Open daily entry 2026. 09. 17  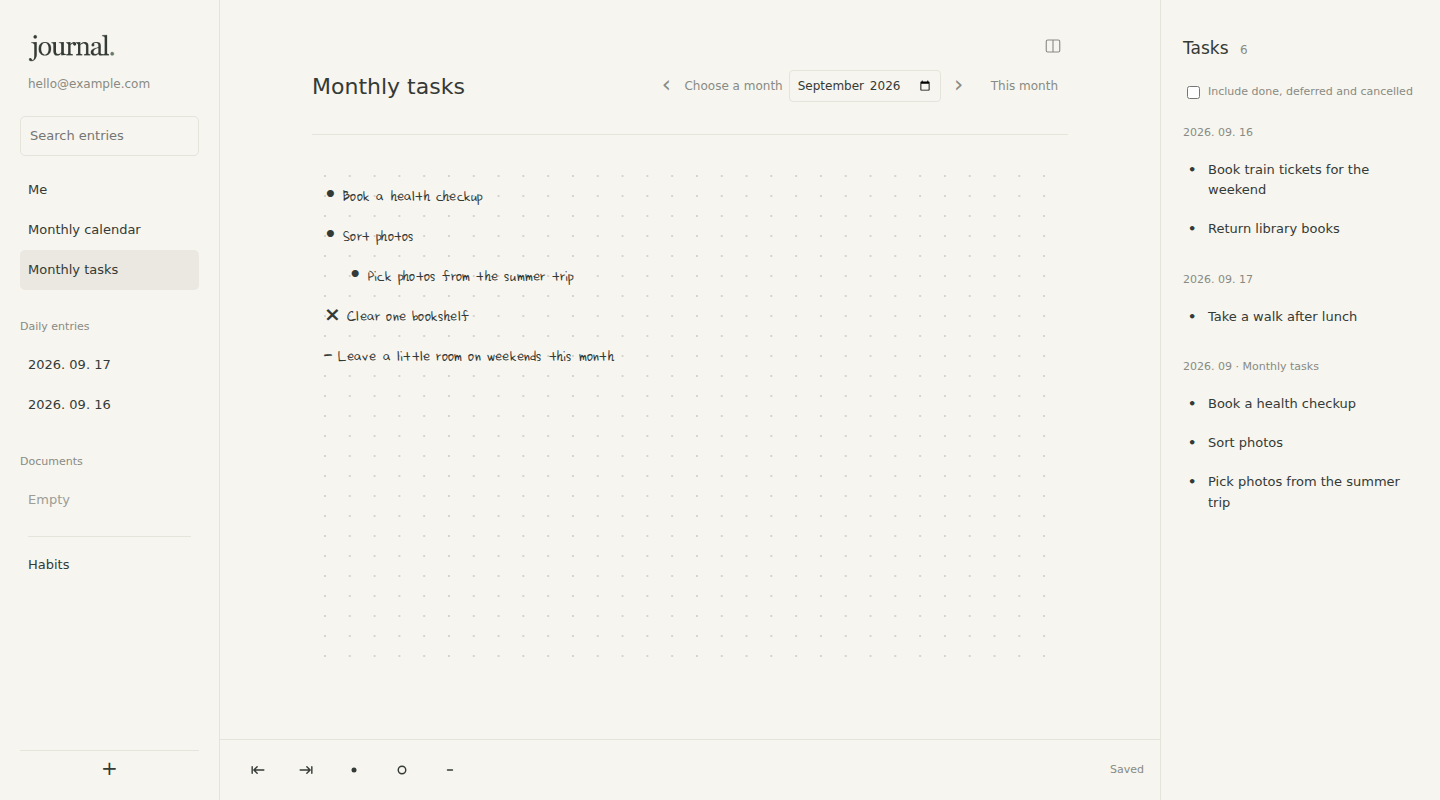[x=109, y=365]
